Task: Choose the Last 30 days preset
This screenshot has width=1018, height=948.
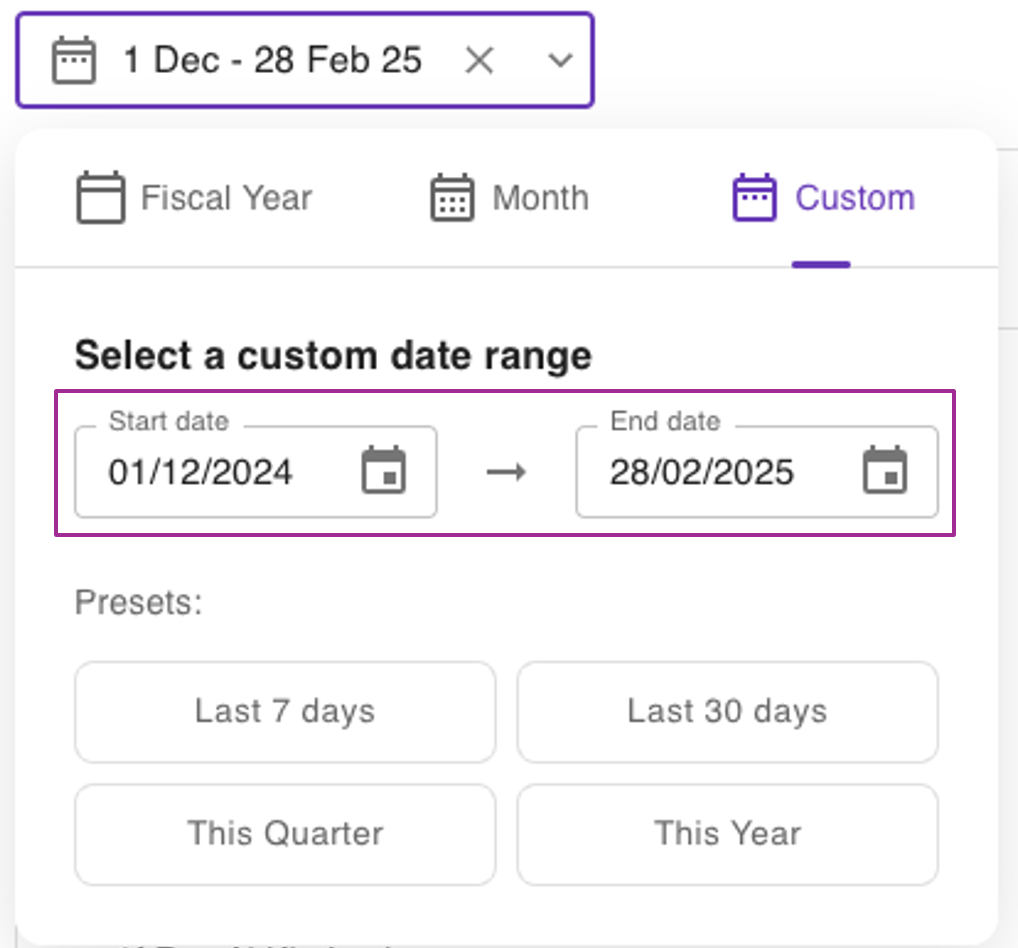Action: [x=727, y=712]
